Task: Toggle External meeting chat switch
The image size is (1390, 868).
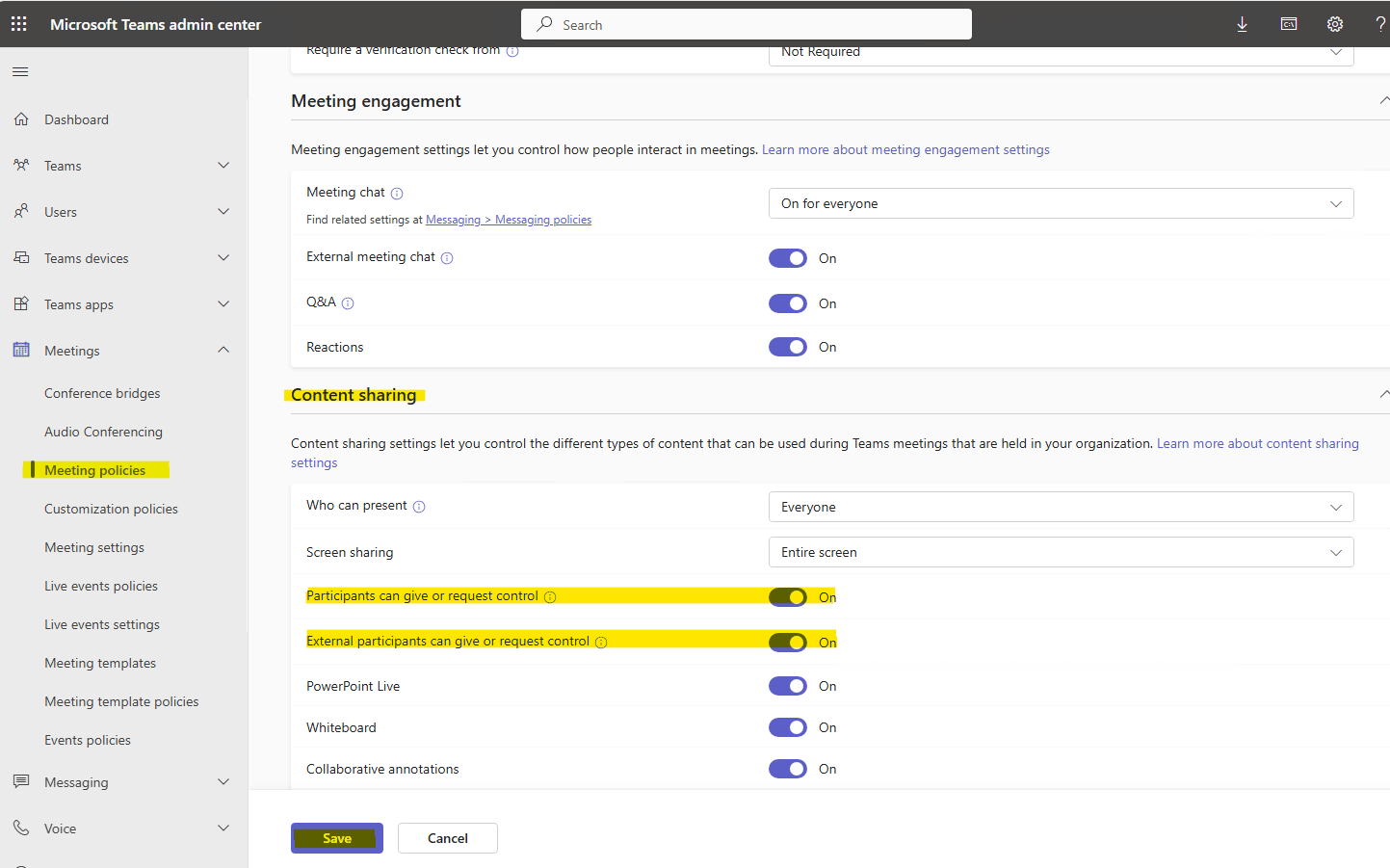Action: tap(788, 258)
